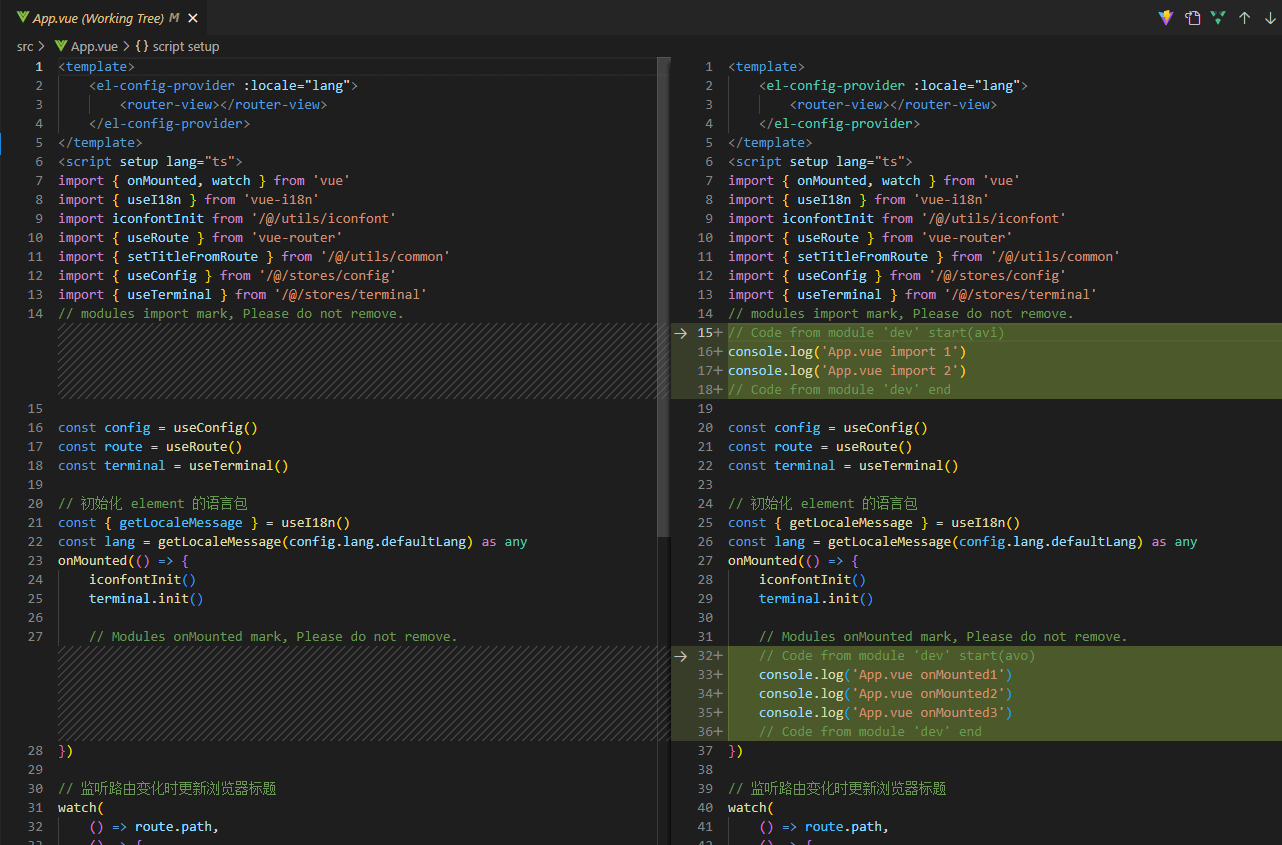Expand the App.vue breadcrumb item
The height and width of the screenshot is (845, 1282).
click(93, 46)
